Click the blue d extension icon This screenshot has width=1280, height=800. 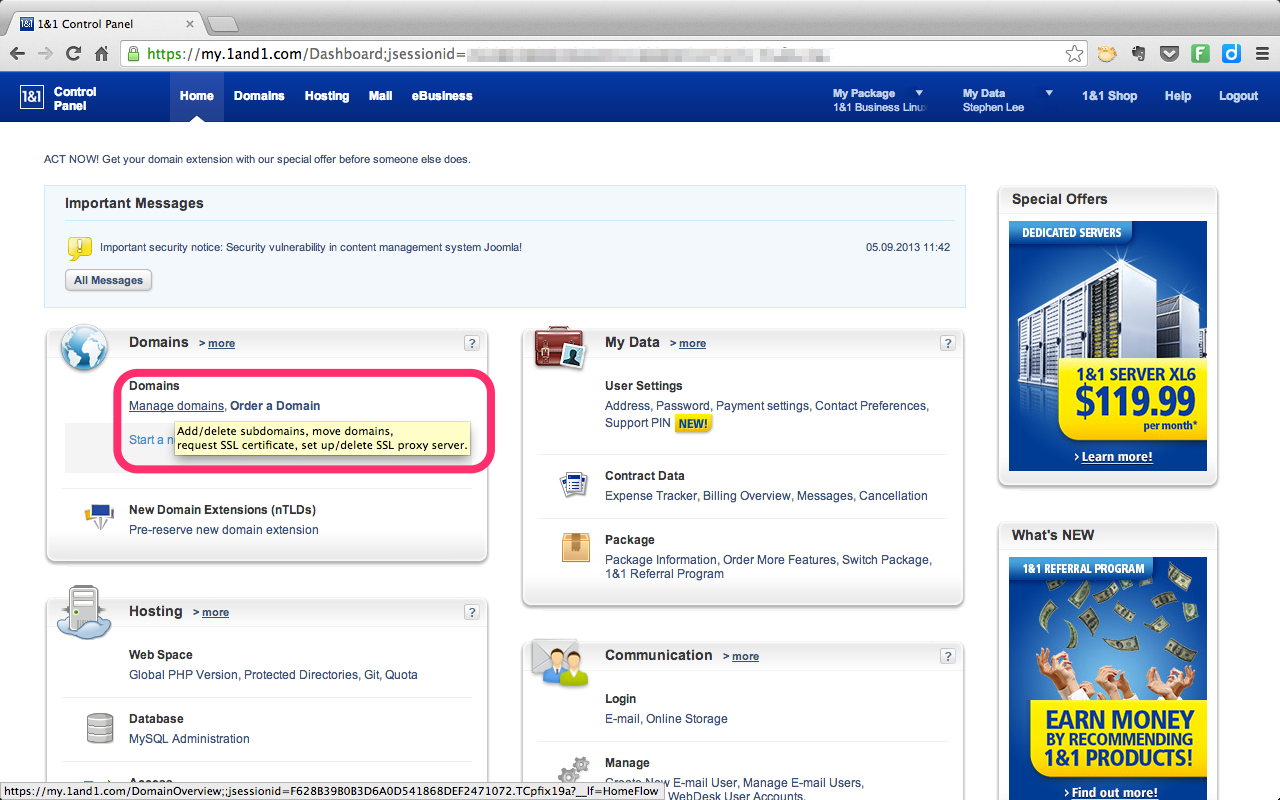1231,54
